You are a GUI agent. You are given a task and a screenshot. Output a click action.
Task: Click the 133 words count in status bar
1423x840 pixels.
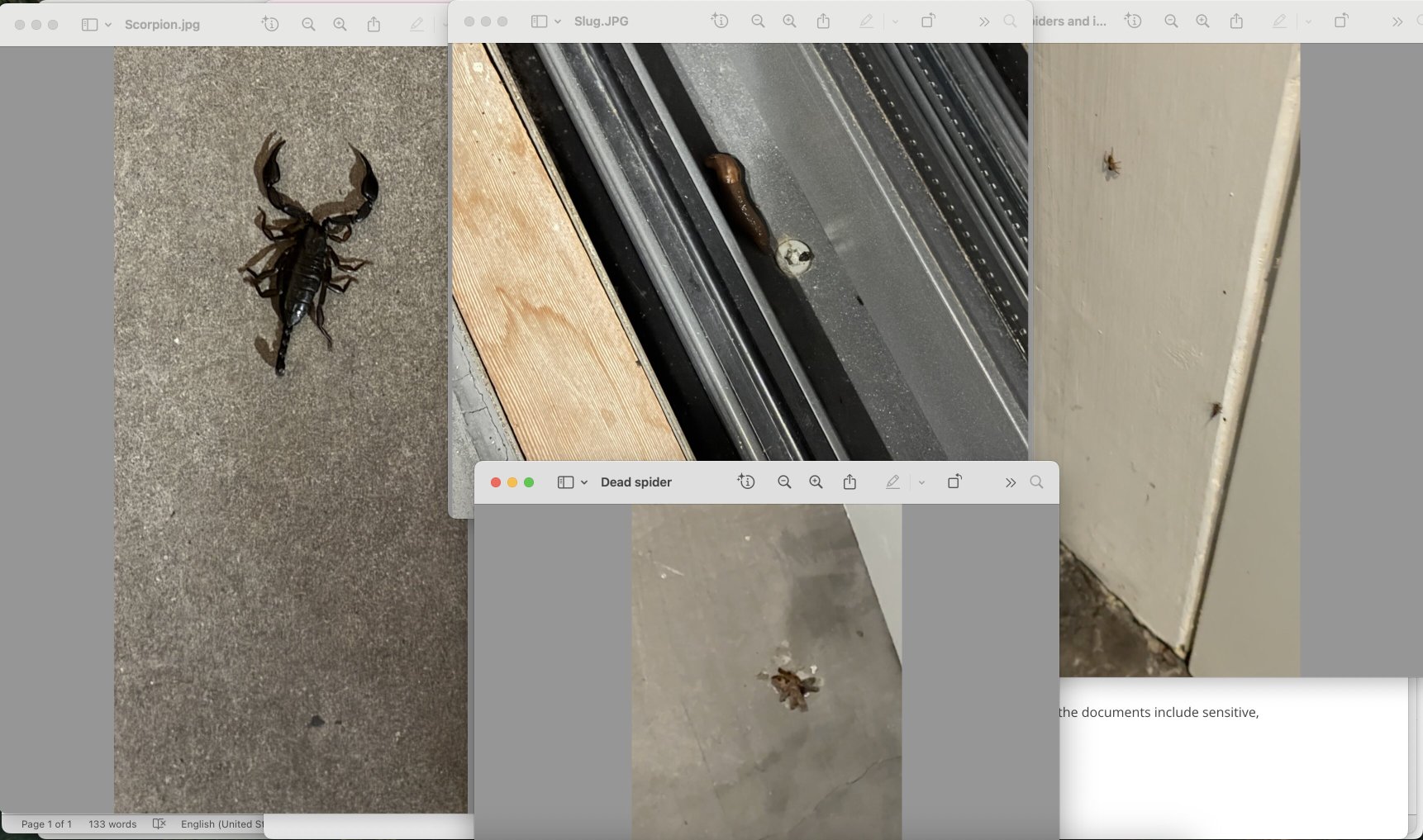point(112,824)
